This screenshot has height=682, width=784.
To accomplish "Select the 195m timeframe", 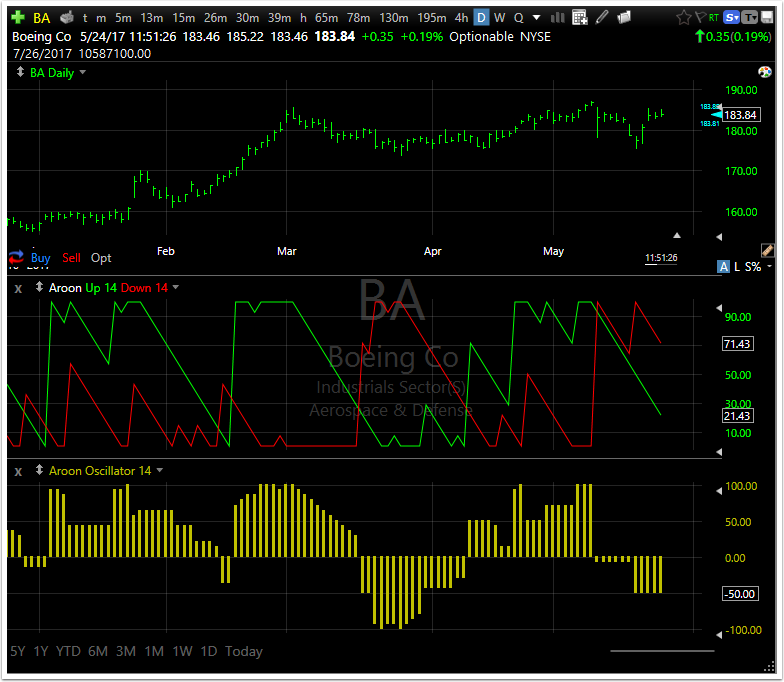I will point(432,18).
